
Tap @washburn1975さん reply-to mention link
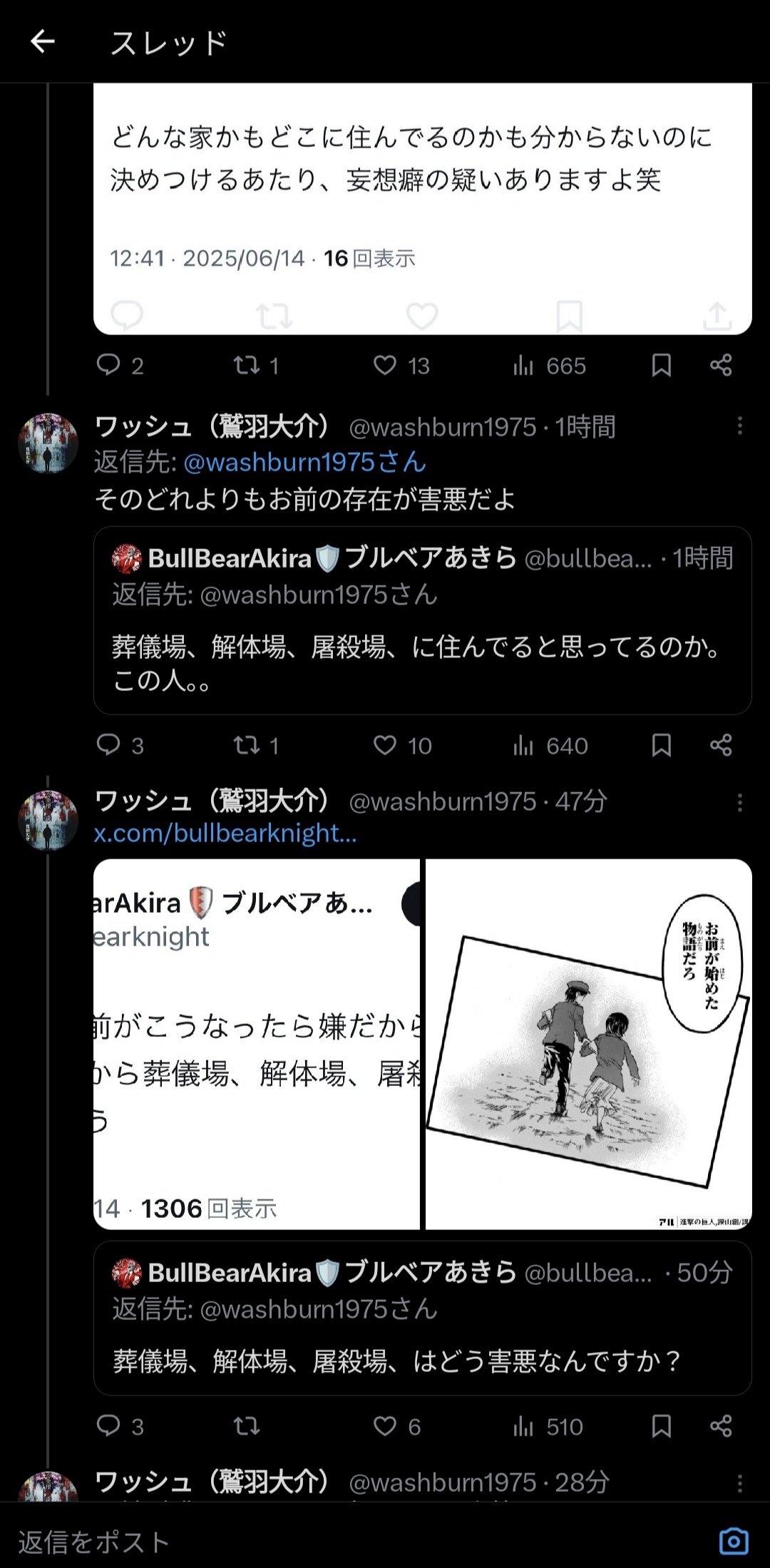(x=304, y=462)
